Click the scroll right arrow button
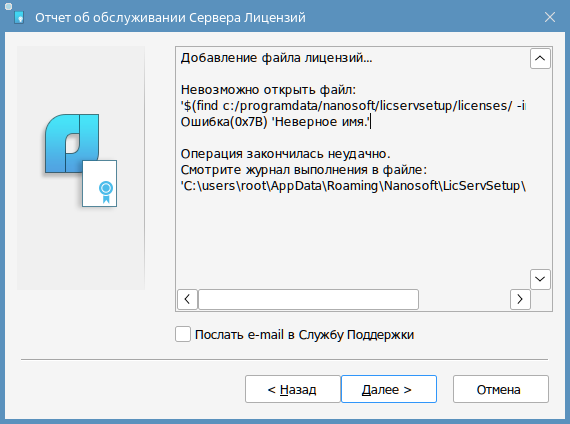This screenshot has height=424, width=570. point(520,299)
